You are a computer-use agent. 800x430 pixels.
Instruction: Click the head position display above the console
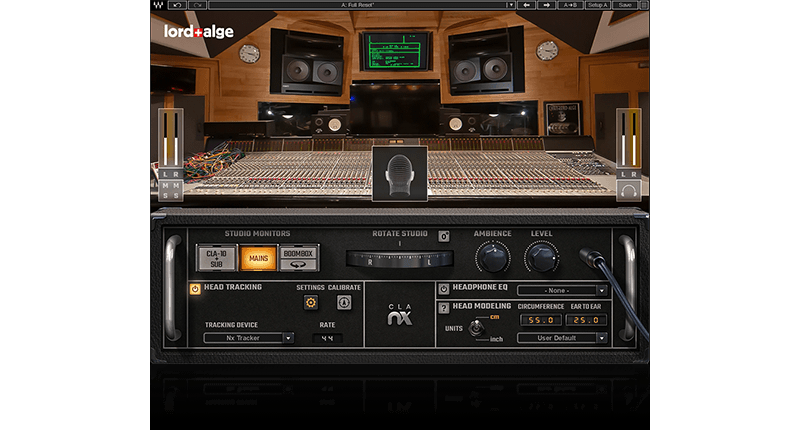point(399,174)
